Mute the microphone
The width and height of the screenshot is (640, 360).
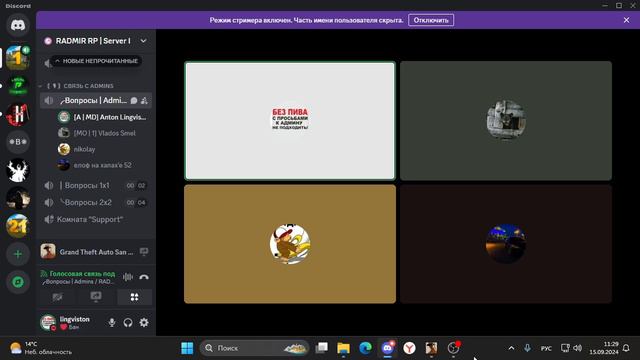pyautogui.click(x=111, y=322)
